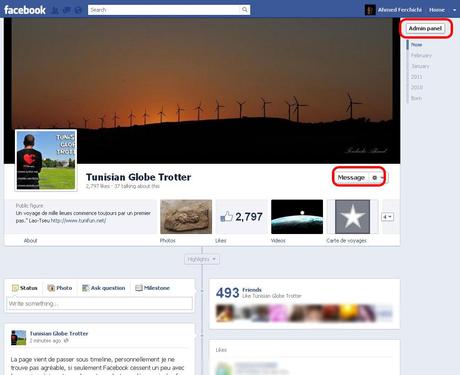Click the Likes box heading
The width and height of the screenshot is (460, 375).
point(221,350)
